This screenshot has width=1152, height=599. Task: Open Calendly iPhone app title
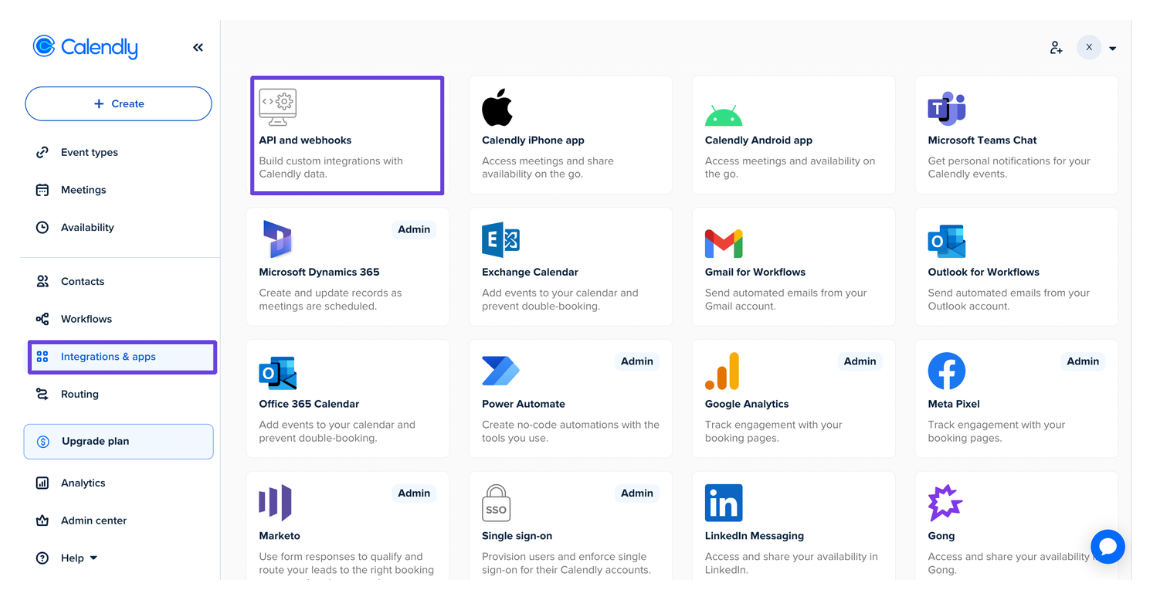tap(533, 140)
